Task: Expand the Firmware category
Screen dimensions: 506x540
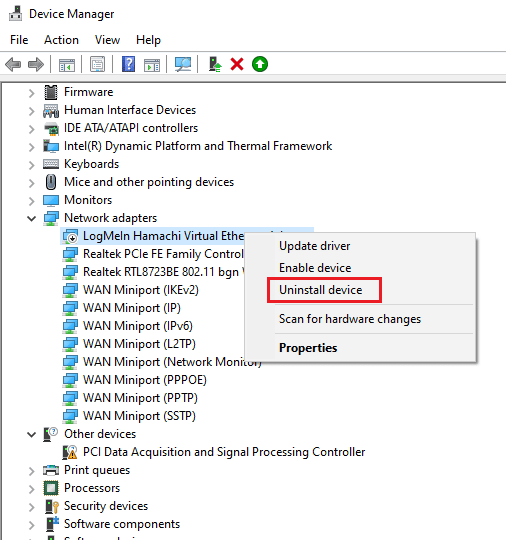Action: (31, 93)
